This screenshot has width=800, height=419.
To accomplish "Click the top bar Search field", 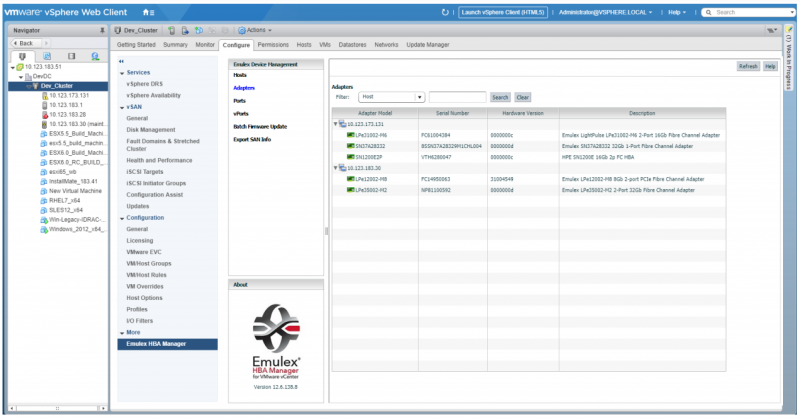I will pos(748,12).
